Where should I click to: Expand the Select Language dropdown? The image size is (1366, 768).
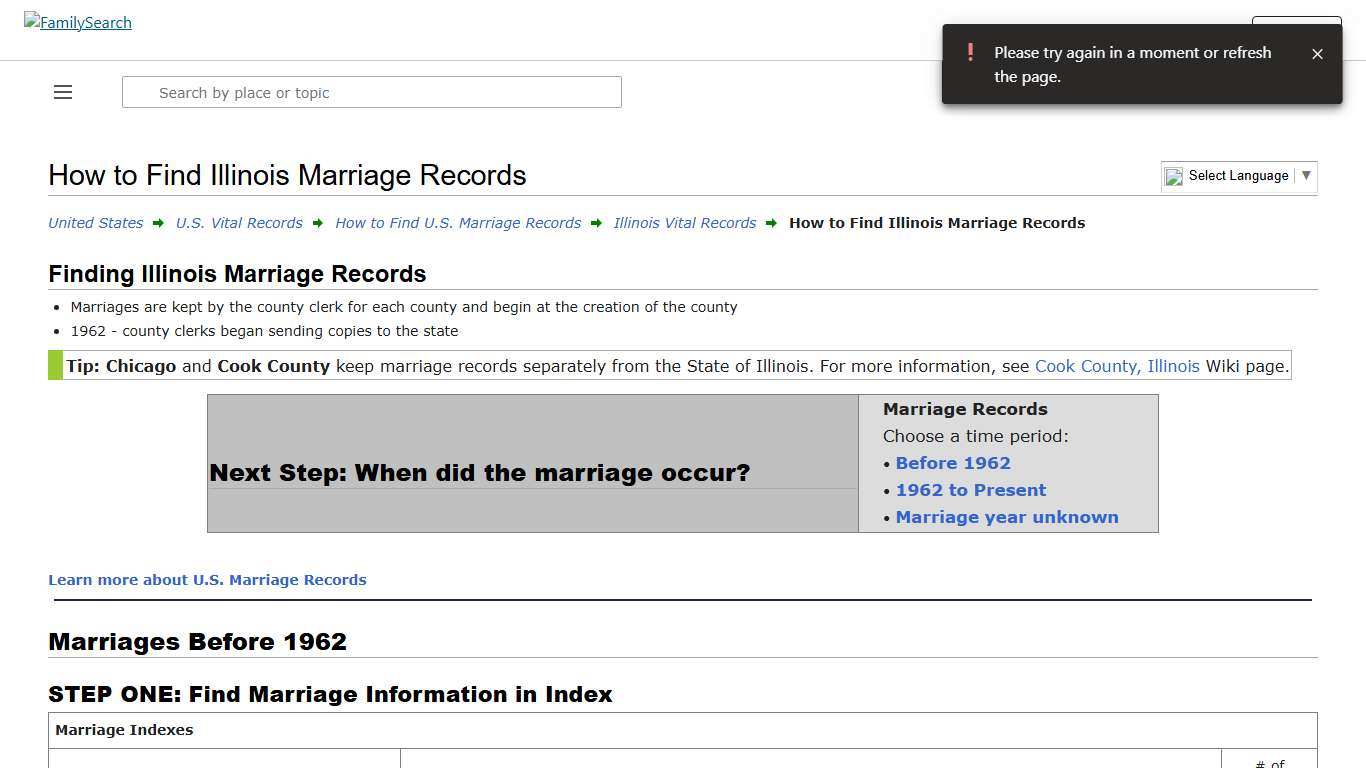click(x=1306, y=176)
